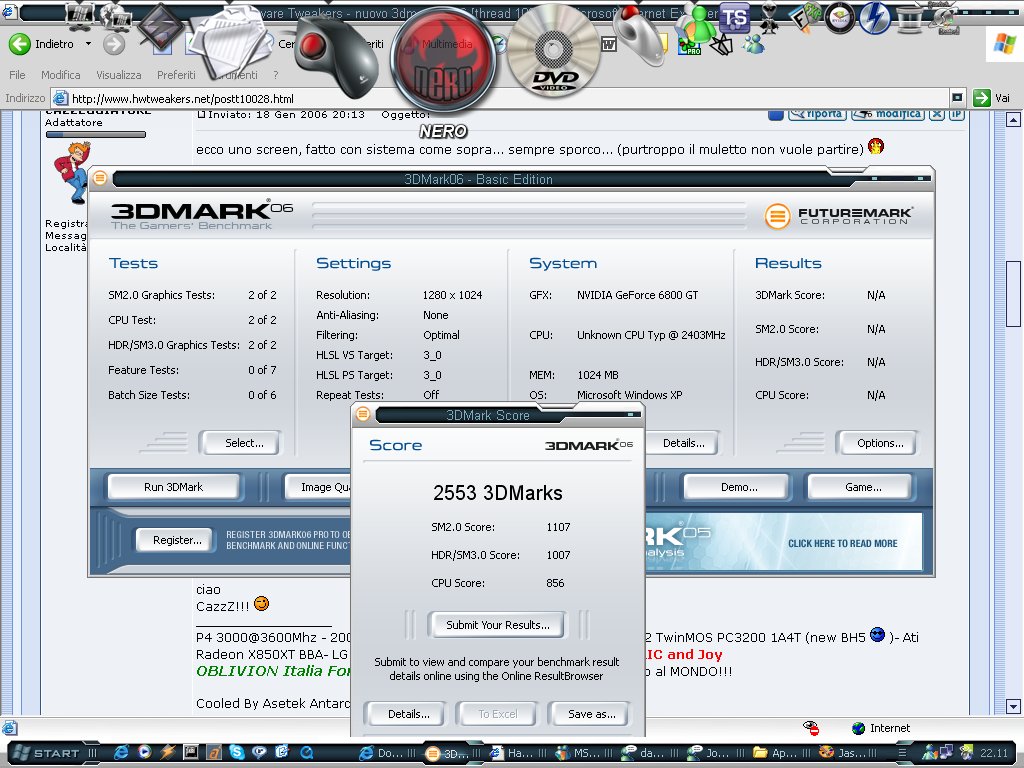
Task: Click the popup blocked status bar icon
Action: pos(811,728)
